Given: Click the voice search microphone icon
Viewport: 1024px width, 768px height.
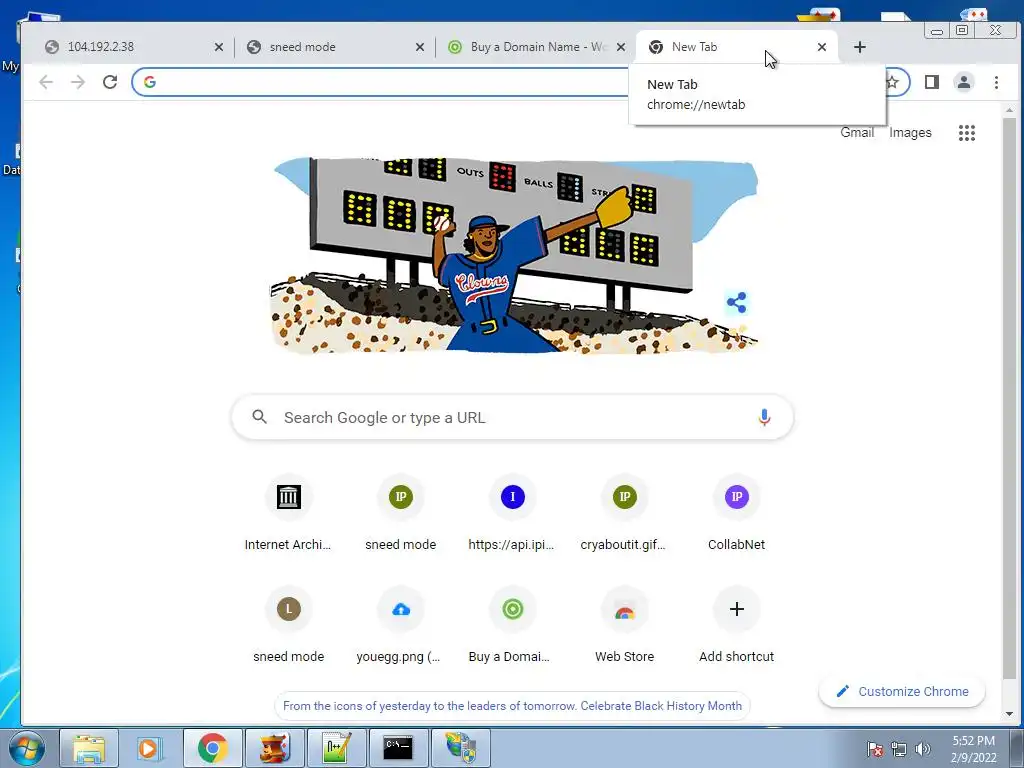Looking at the screenshot, I should pyautogui.click(x=764, y=417).
